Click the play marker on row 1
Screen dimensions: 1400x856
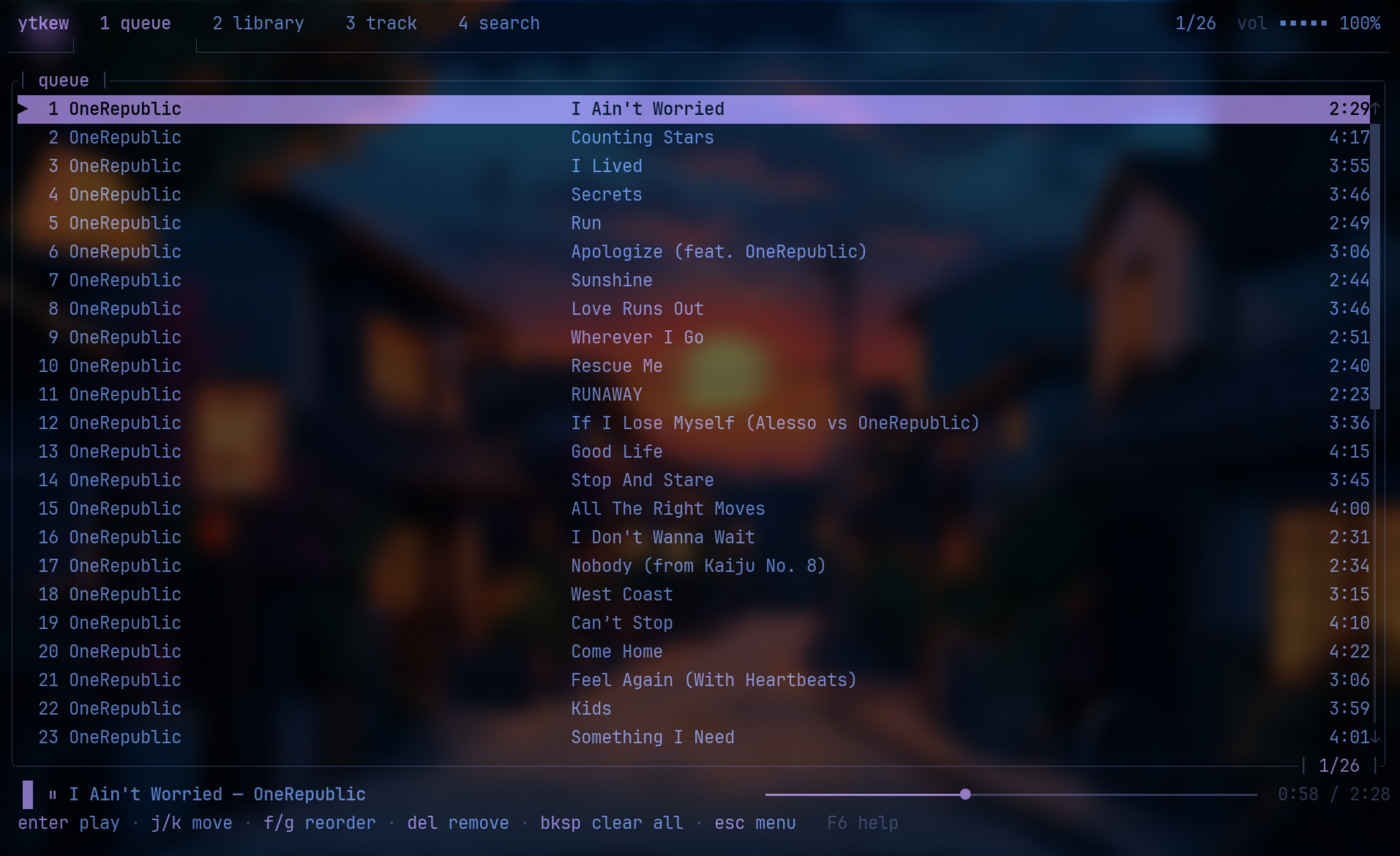(x=24, y=109)
